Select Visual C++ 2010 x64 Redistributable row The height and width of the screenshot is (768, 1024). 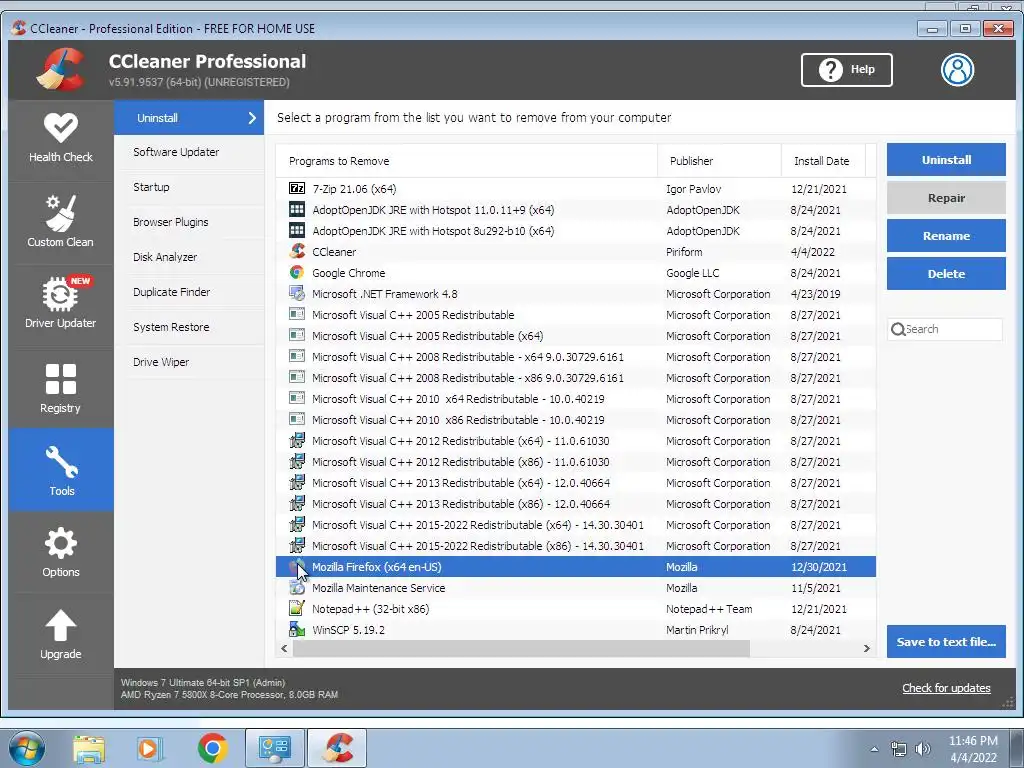575,398
